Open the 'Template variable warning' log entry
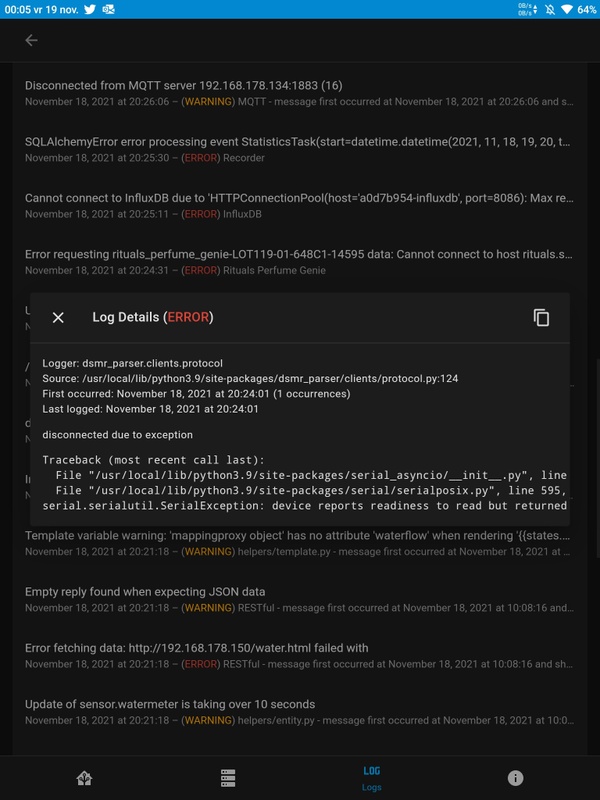600x800 pixels. point(299,543)
